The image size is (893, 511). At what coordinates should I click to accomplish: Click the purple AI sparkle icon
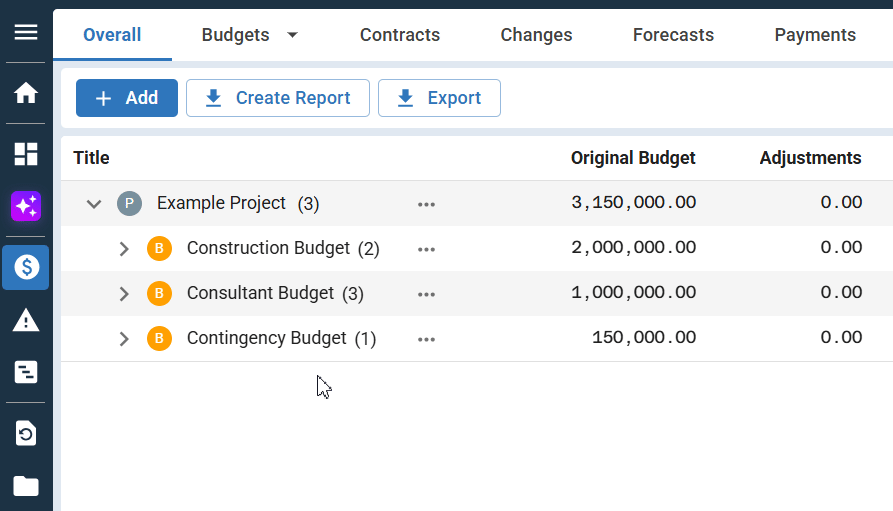coord(26,207)
